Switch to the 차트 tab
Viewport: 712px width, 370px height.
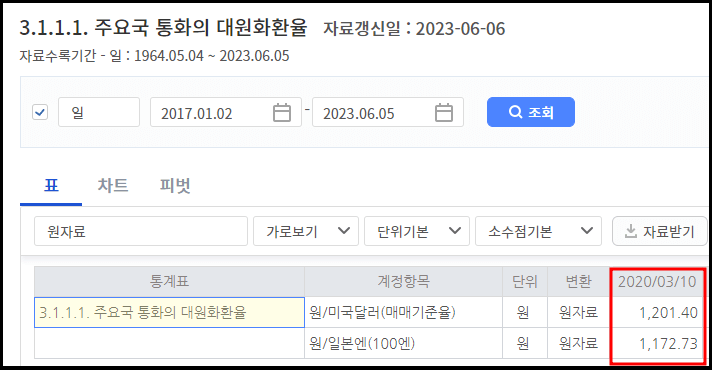point(113,186)
